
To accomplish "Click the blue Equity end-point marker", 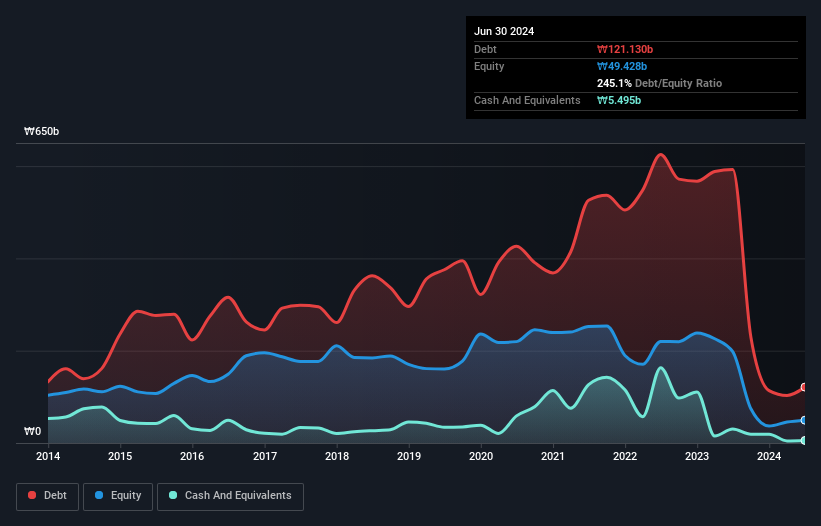I will point(804,420).
